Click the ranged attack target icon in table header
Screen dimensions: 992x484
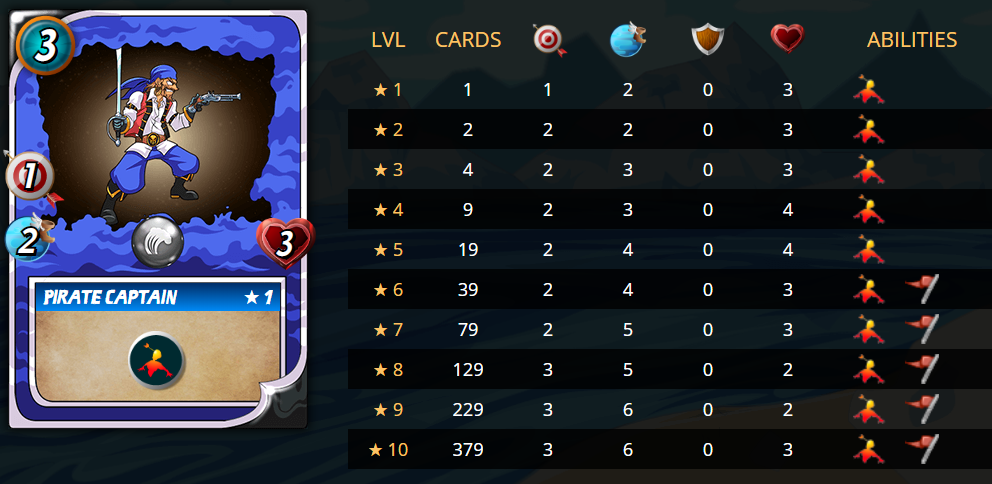click(x=549, y=40)
